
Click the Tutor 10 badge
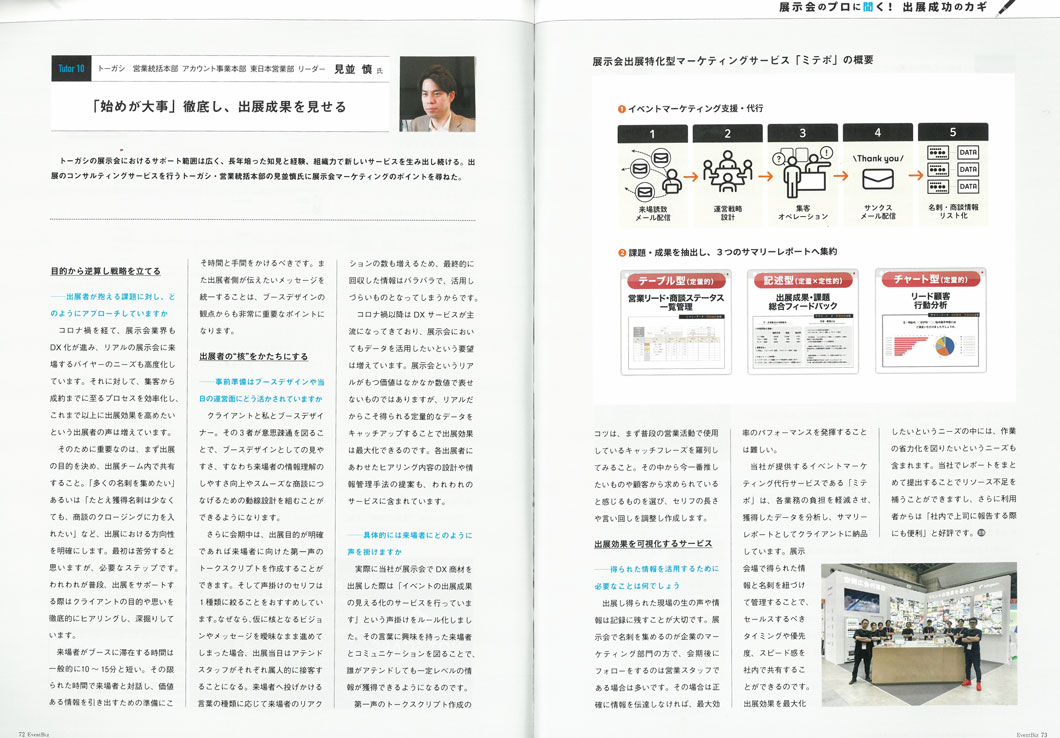point(71,68)
